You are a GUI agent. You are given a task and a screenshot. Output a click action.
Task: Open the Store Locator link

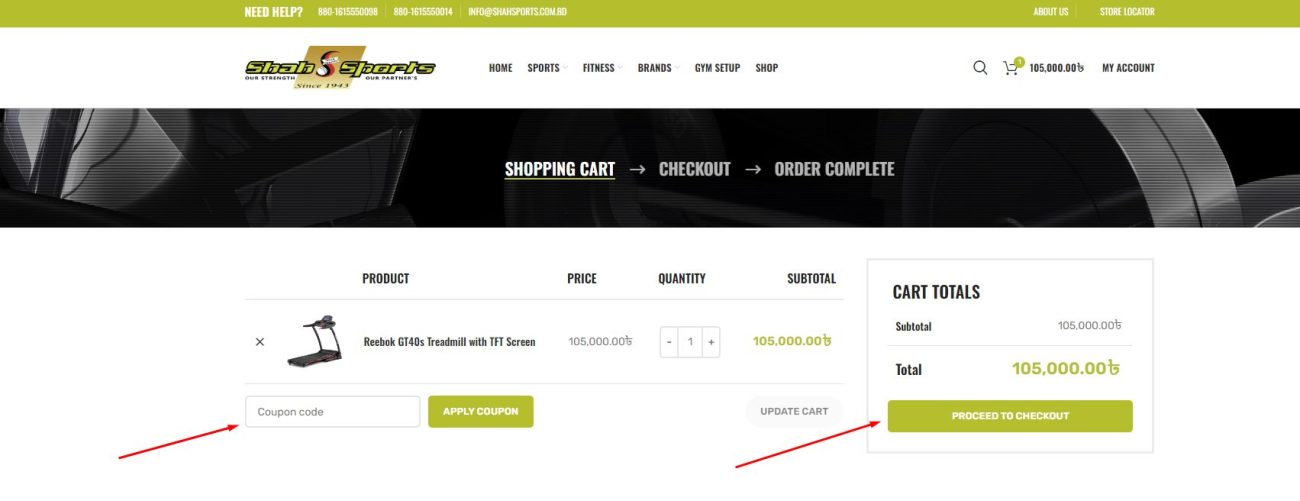tap(1127, 12)
